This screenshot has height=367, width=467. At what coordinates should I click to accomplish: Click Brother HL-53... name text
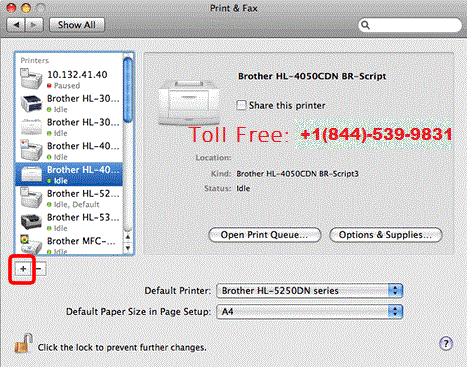(x=83, y=217)
